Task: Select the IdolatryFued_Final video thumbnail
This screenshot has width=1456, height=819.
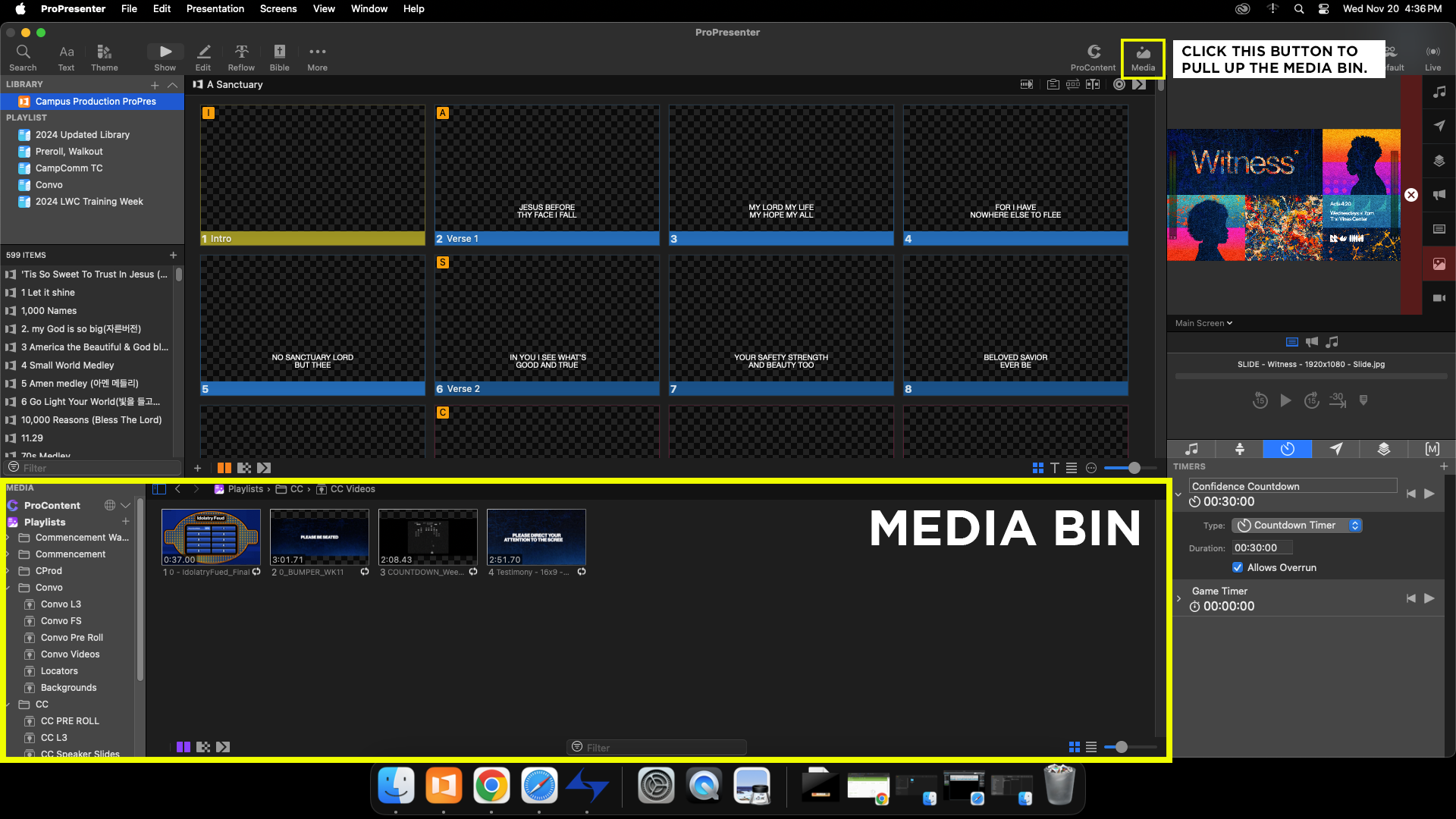Action: click(x=211, y=537)
